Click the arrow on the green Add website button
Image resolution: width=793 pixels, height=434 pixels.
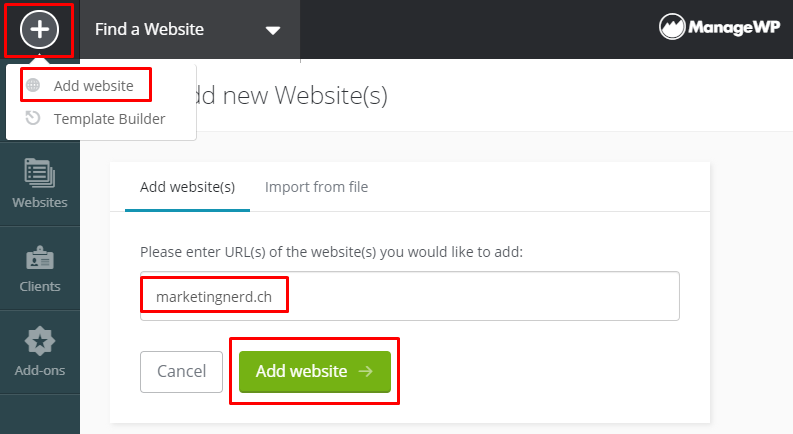[x=366, y=371]
